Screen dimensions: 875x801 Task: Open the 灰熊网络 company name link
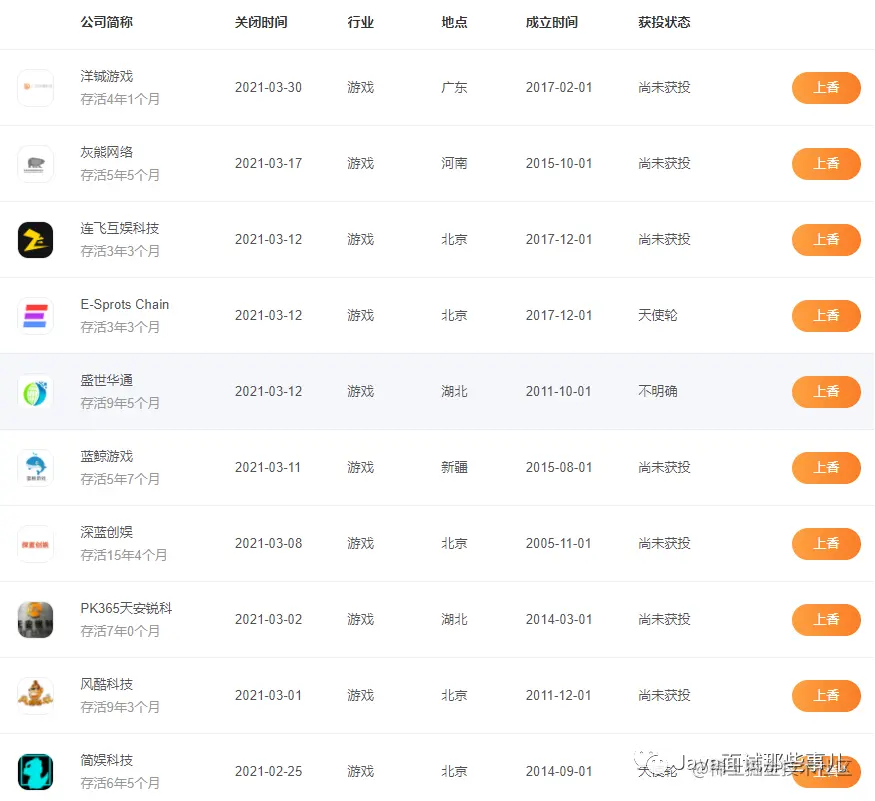[x=106, y=152]
